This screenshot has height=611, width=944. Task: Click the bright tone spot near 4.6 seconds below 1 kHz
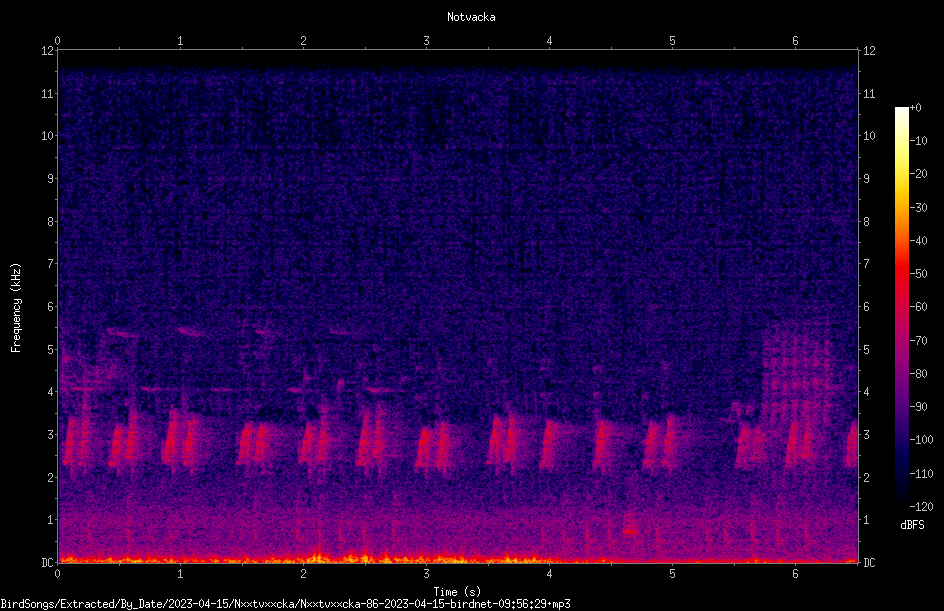[630, 532]
